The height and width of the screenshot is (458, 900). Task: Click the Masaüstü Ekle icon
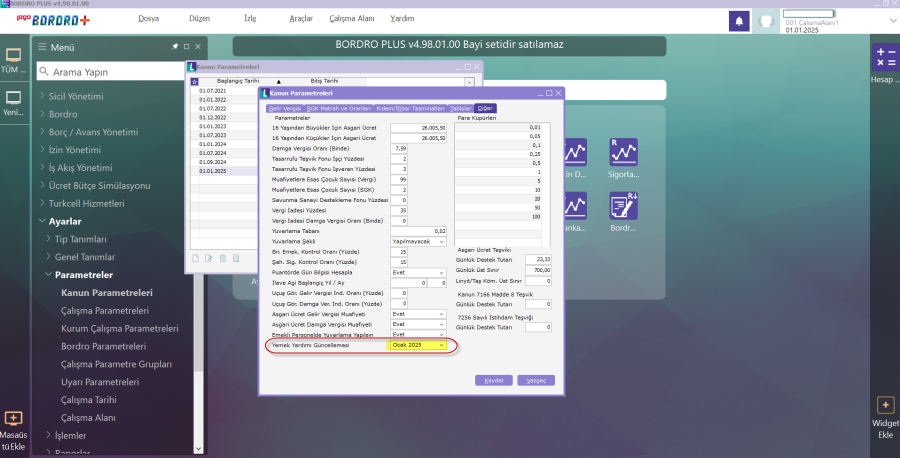coord(13,418)
